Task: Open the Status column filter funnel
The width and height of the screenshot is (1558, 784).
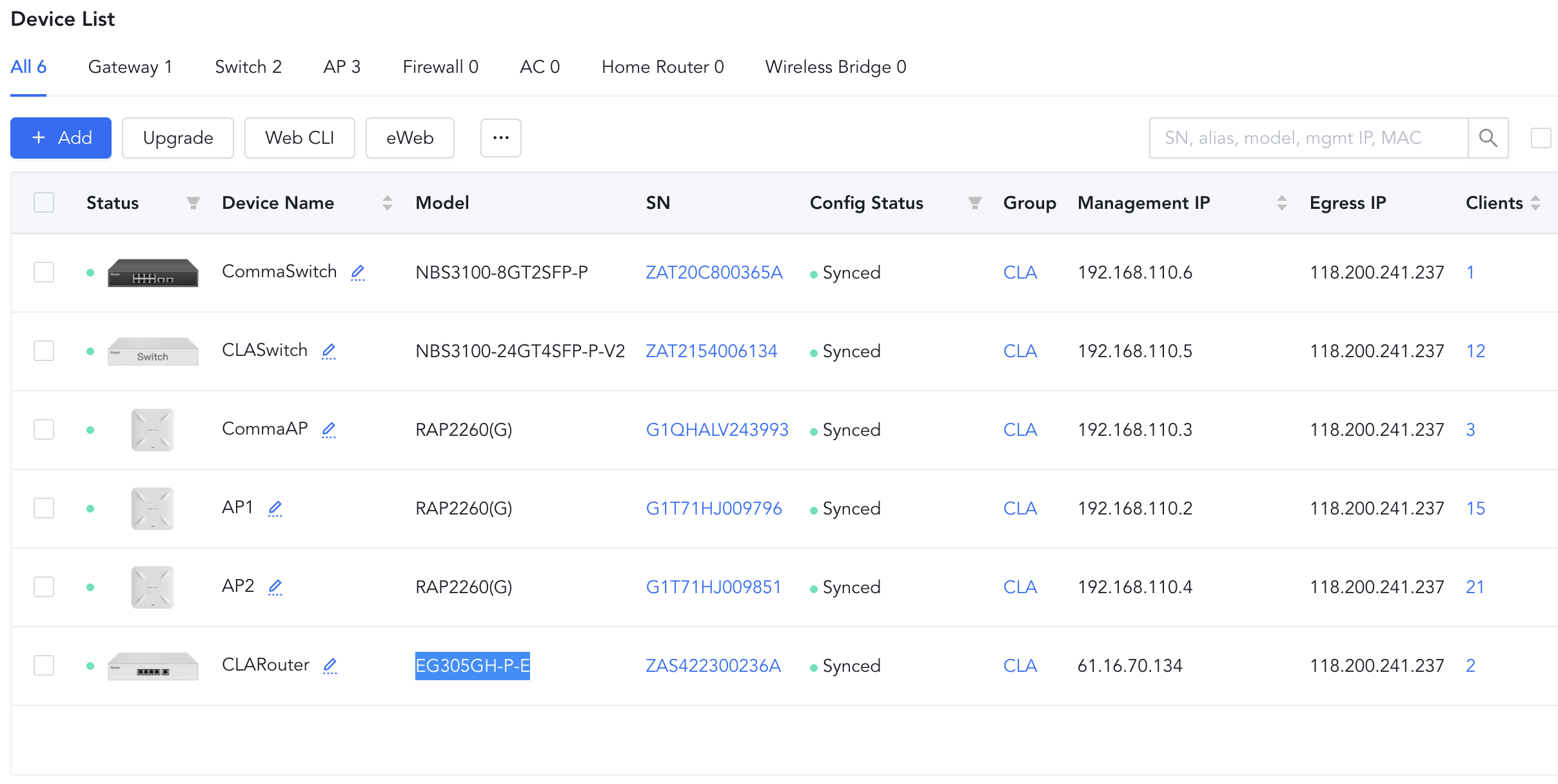Action: click(193, 203)
